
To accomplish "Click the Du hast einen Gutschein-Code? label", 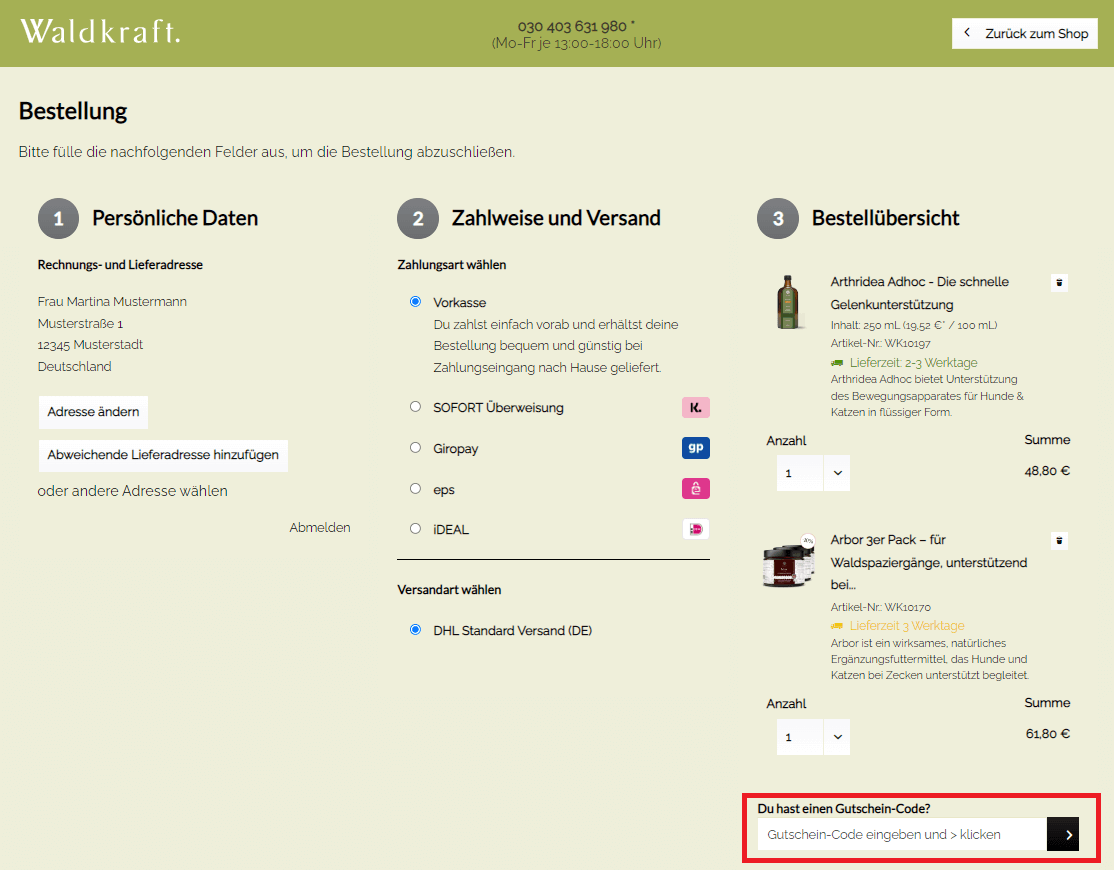I will (x=843, y=808).
